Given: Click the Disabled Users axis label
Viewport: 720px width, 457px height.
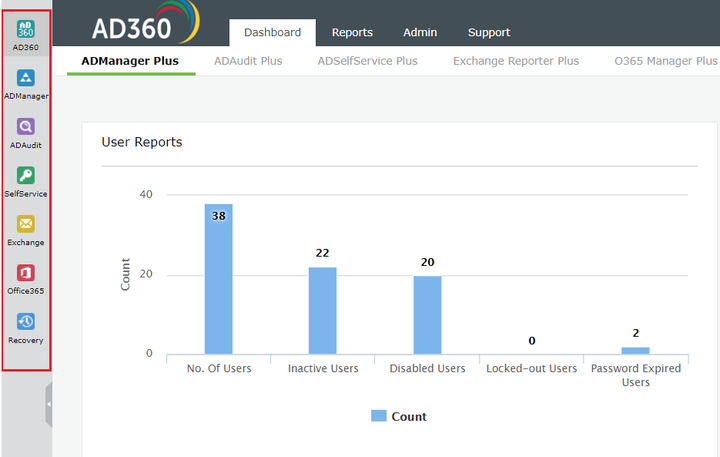Looking at the screenshot, I should (x=428, y=368).
